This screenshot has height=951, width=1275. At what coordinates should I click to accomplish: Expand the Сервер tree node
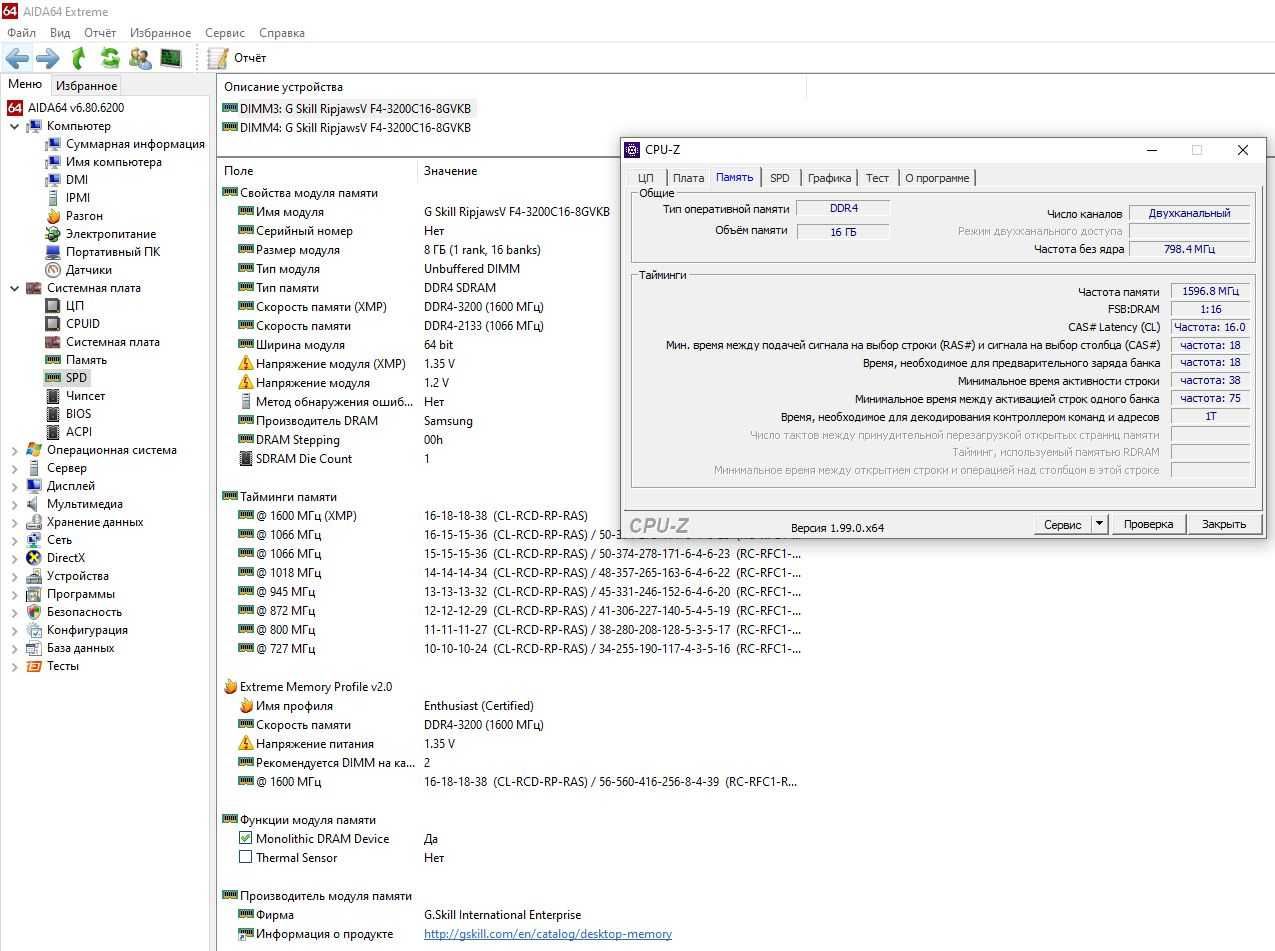coord(14,468)
